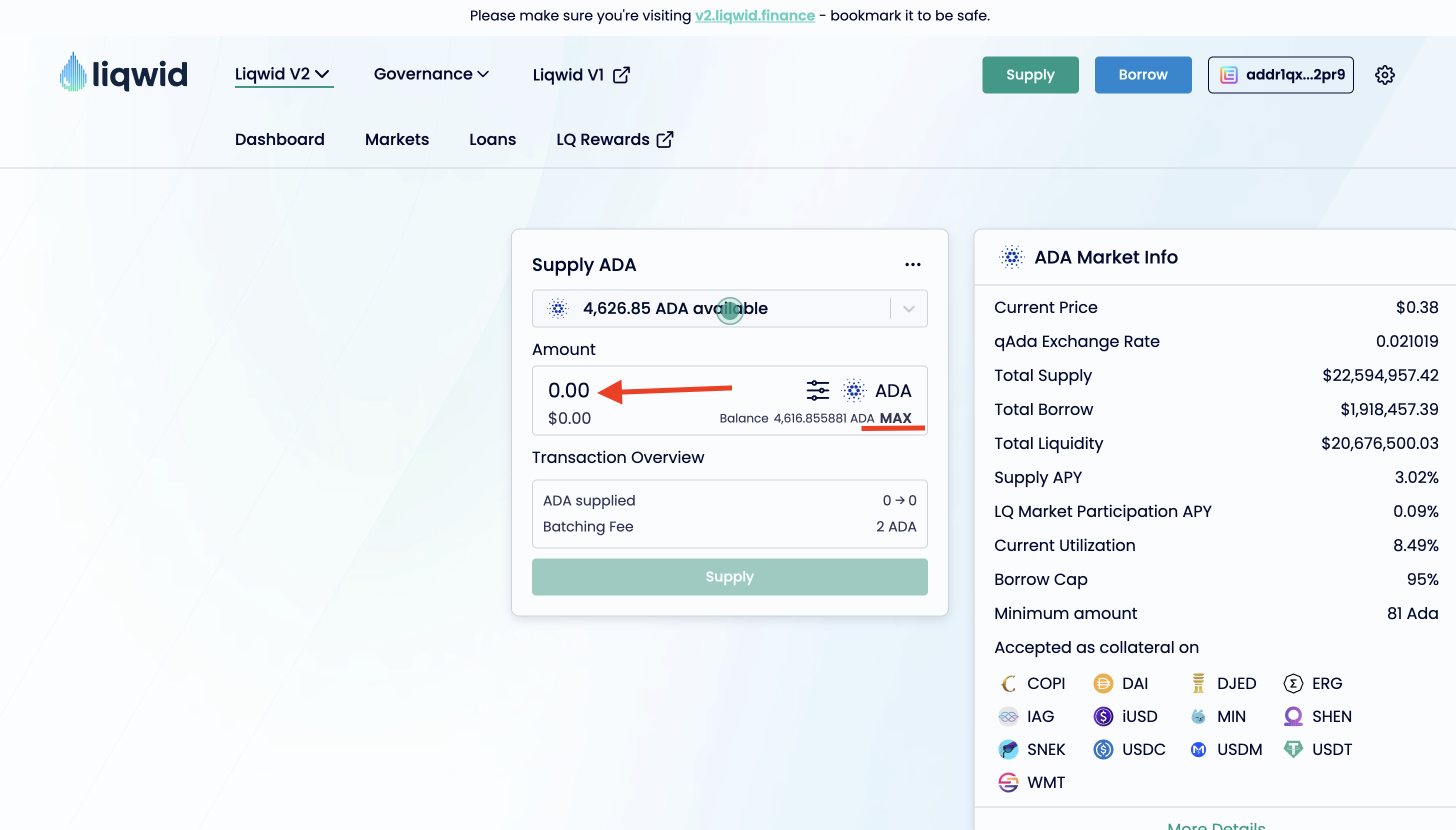
Task: Expand the Governance dropdown menu
Action: [x=431, y=74]
